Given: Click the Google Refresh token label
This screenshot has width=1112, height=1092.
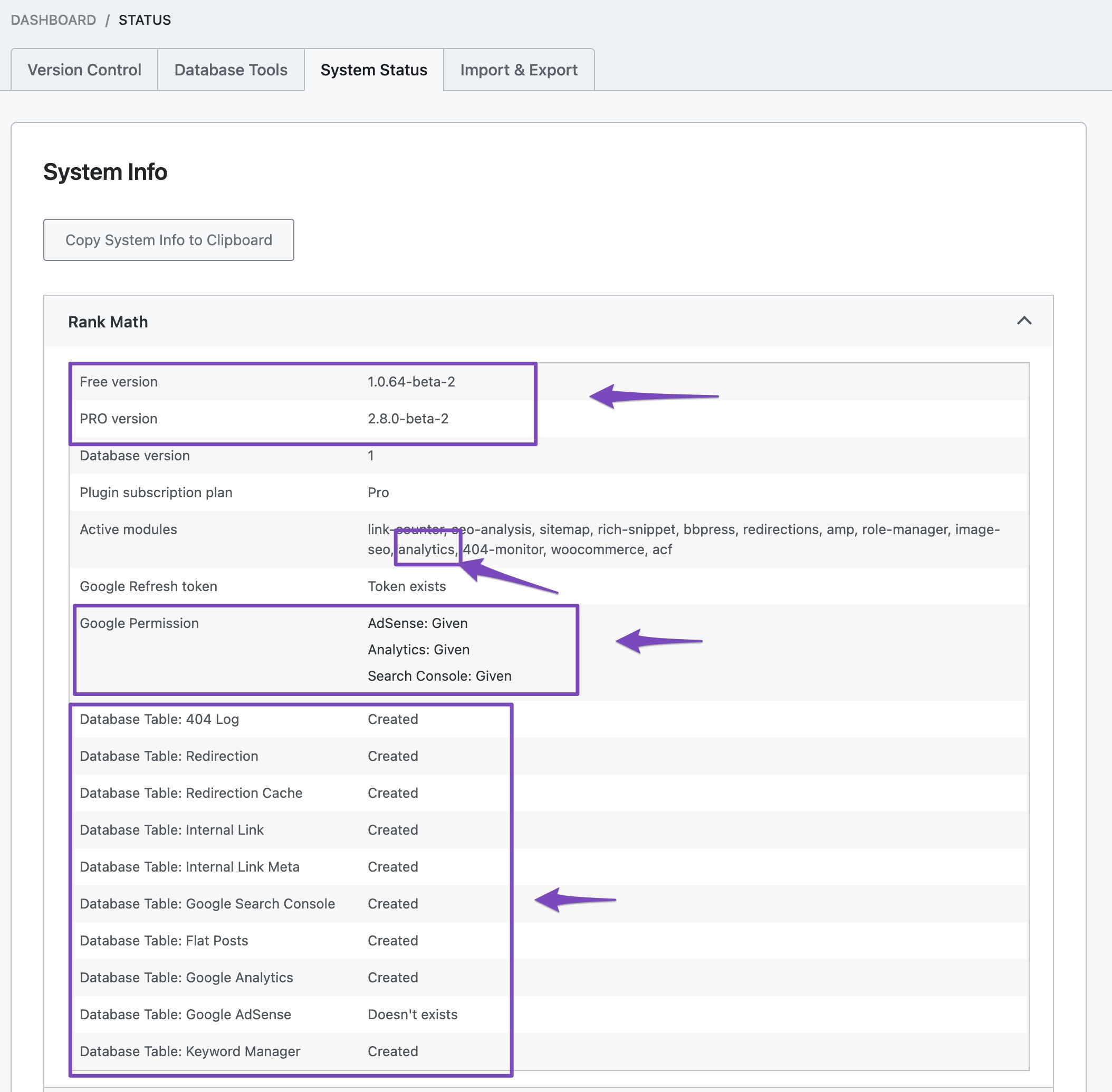Looking at the screenshot, I should coord(148,586).
